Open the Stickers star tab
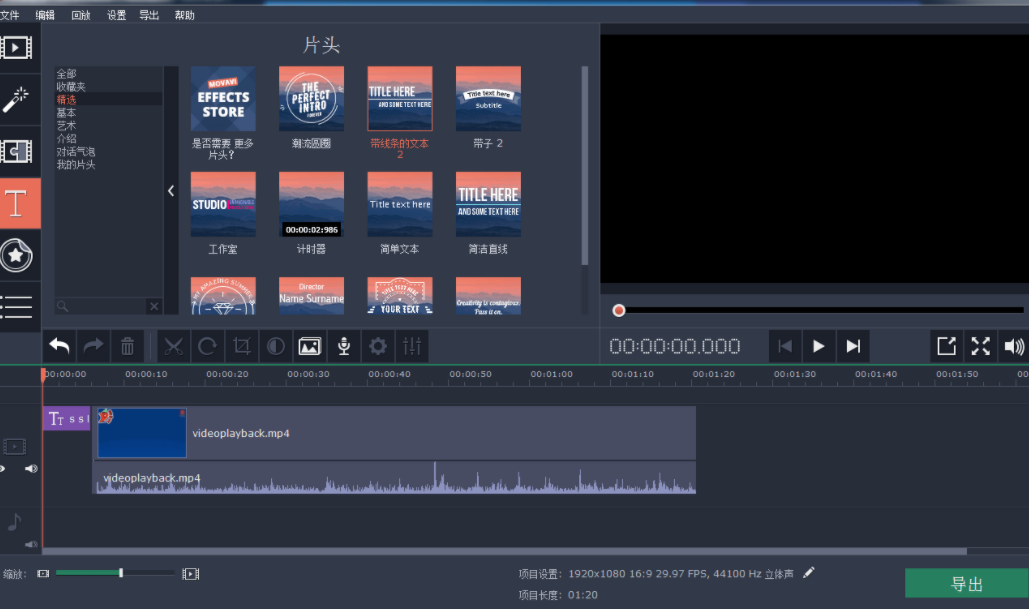The height and width of the screenshot is (609, 1029). pos(16,255)
